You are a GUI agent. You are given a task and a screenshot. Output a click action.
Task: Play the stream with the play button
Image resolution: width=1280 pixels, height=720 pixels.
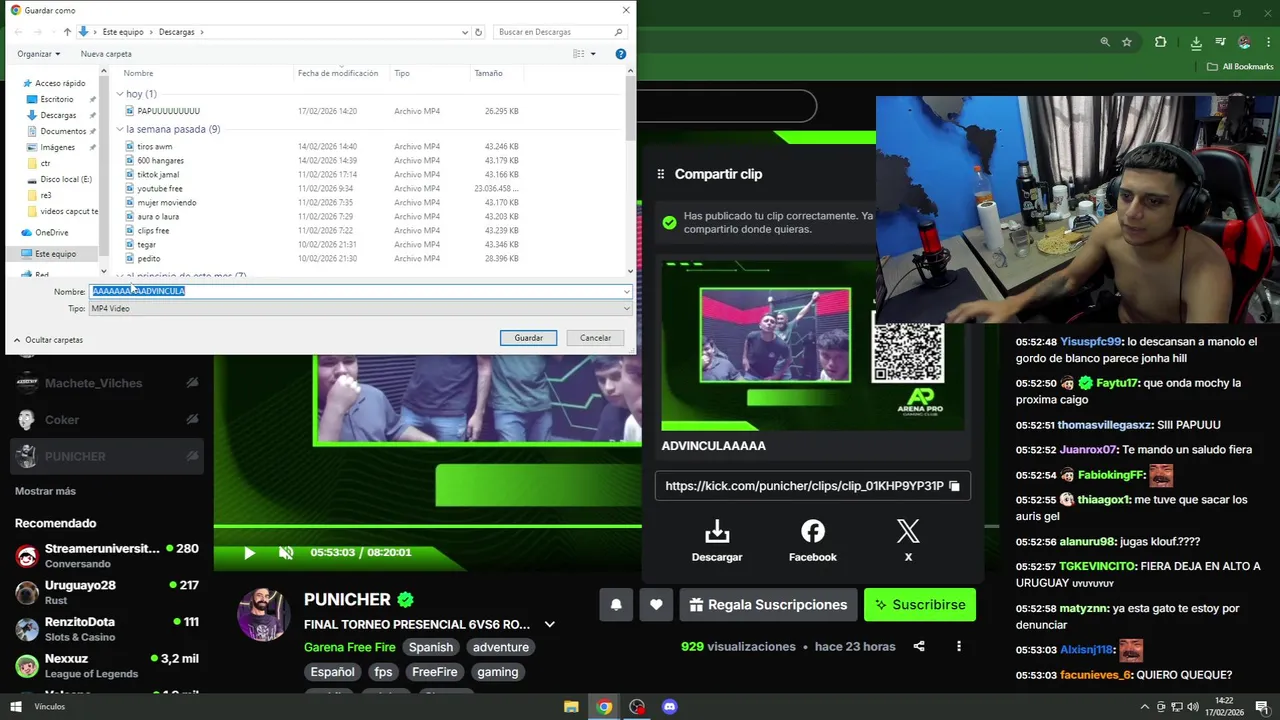pos(250,553)
